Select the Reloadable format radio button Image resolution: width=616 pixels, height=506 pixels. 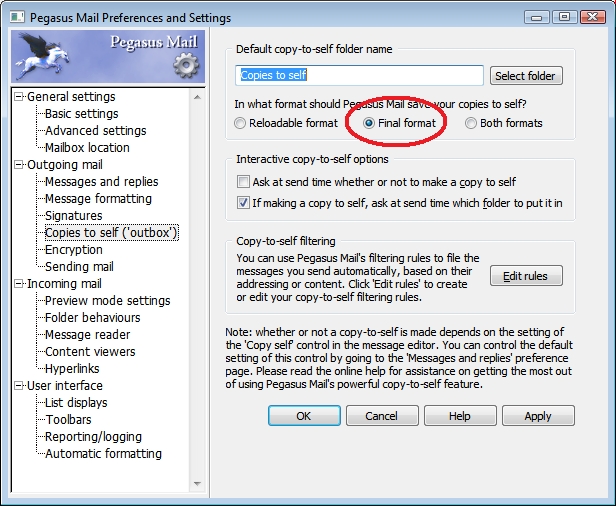click(x=240, y=123)
